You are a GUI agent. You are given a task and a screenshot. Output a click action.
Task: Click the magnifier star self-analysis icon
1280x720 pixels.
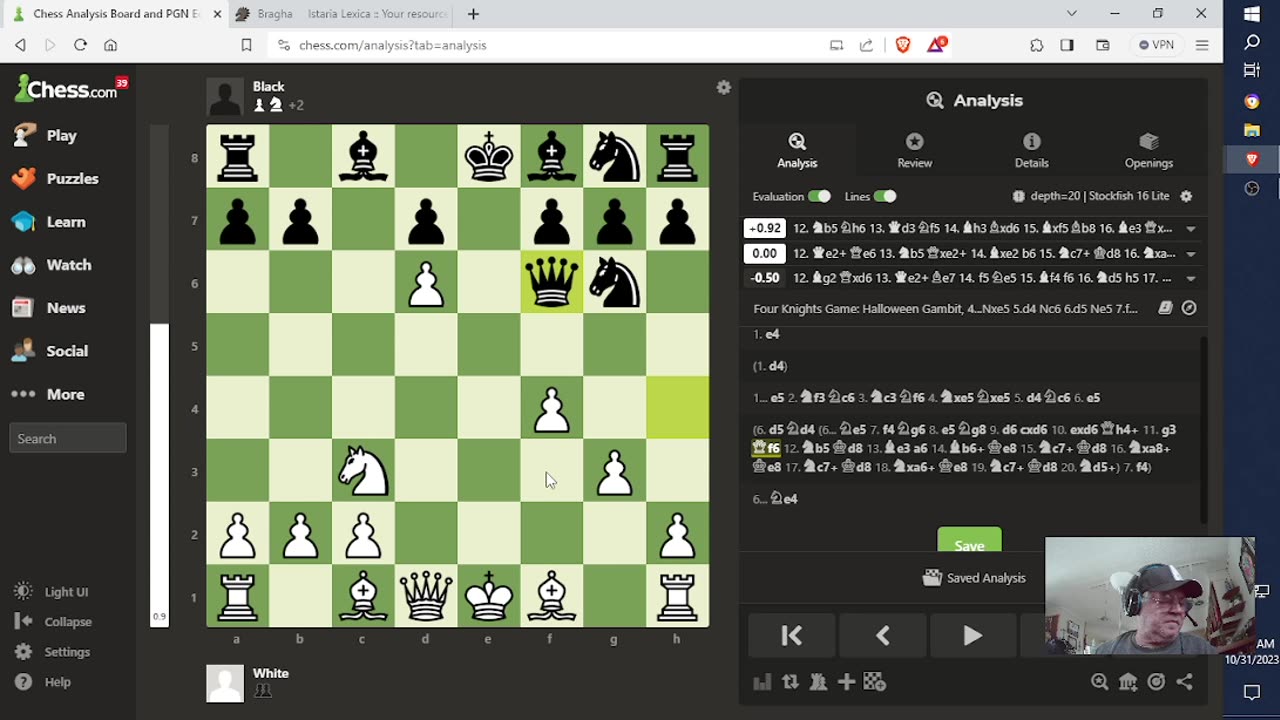[x=1100, y=682]
